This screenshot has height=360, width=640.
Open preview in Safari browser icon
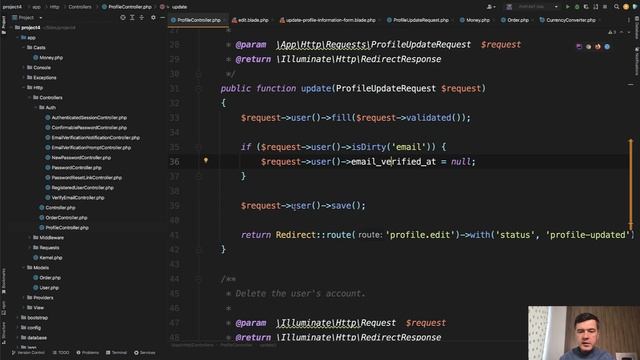coord(607,47)
